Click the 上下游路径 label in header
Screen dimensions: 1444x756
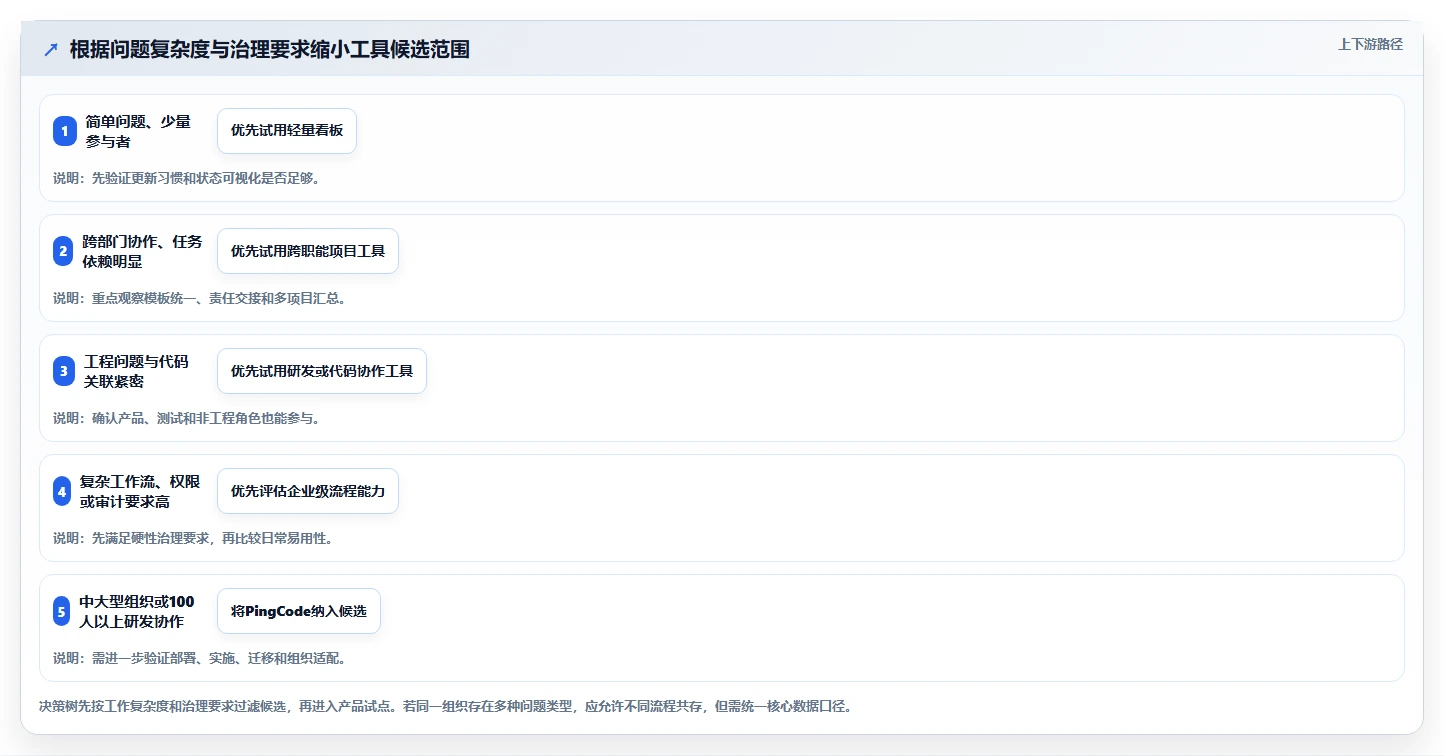pyautogui.click(x=1371, y=44)
